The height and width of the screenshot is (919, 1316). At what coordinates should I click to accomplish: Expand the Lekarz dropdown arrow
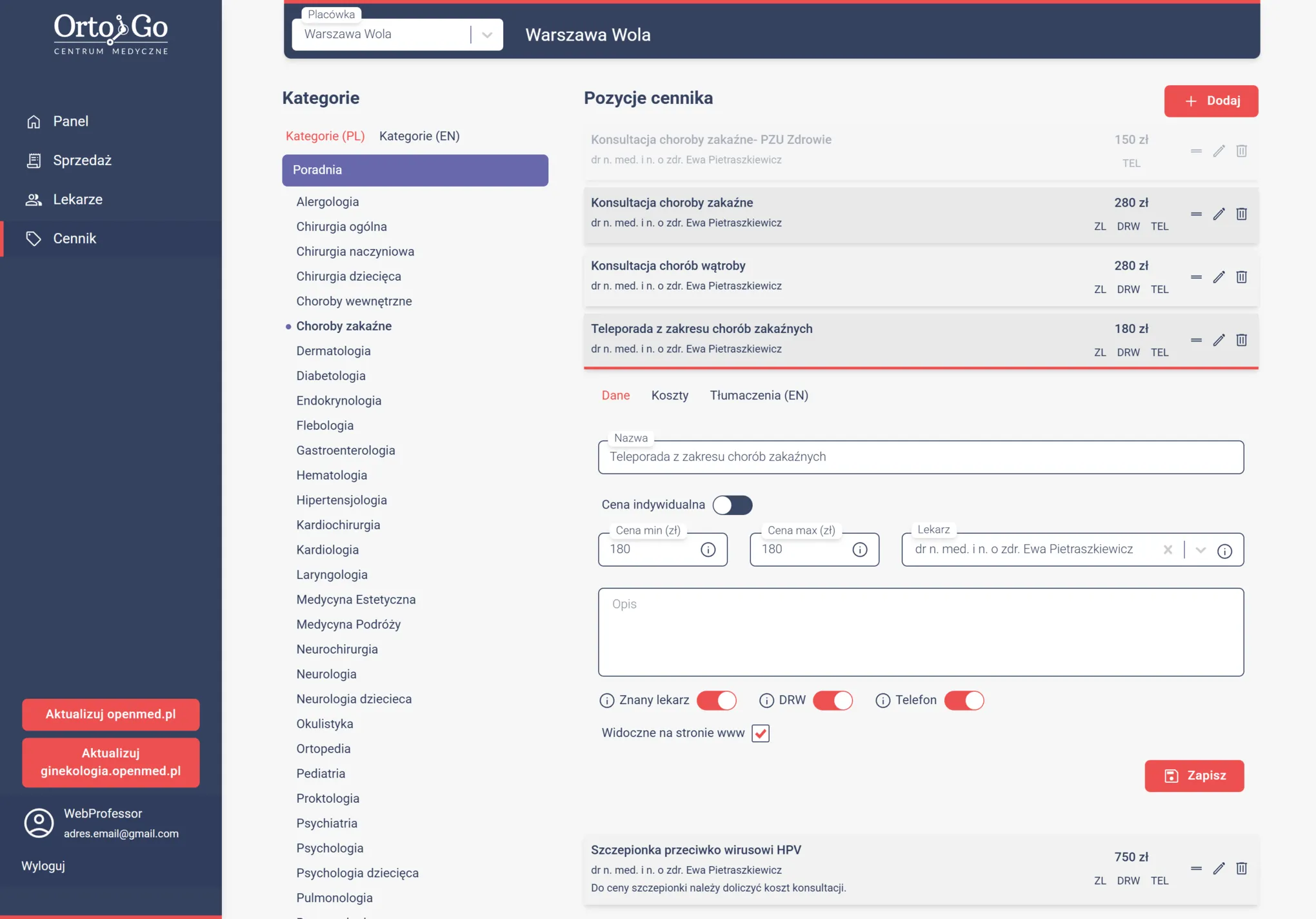[1200, 550]
